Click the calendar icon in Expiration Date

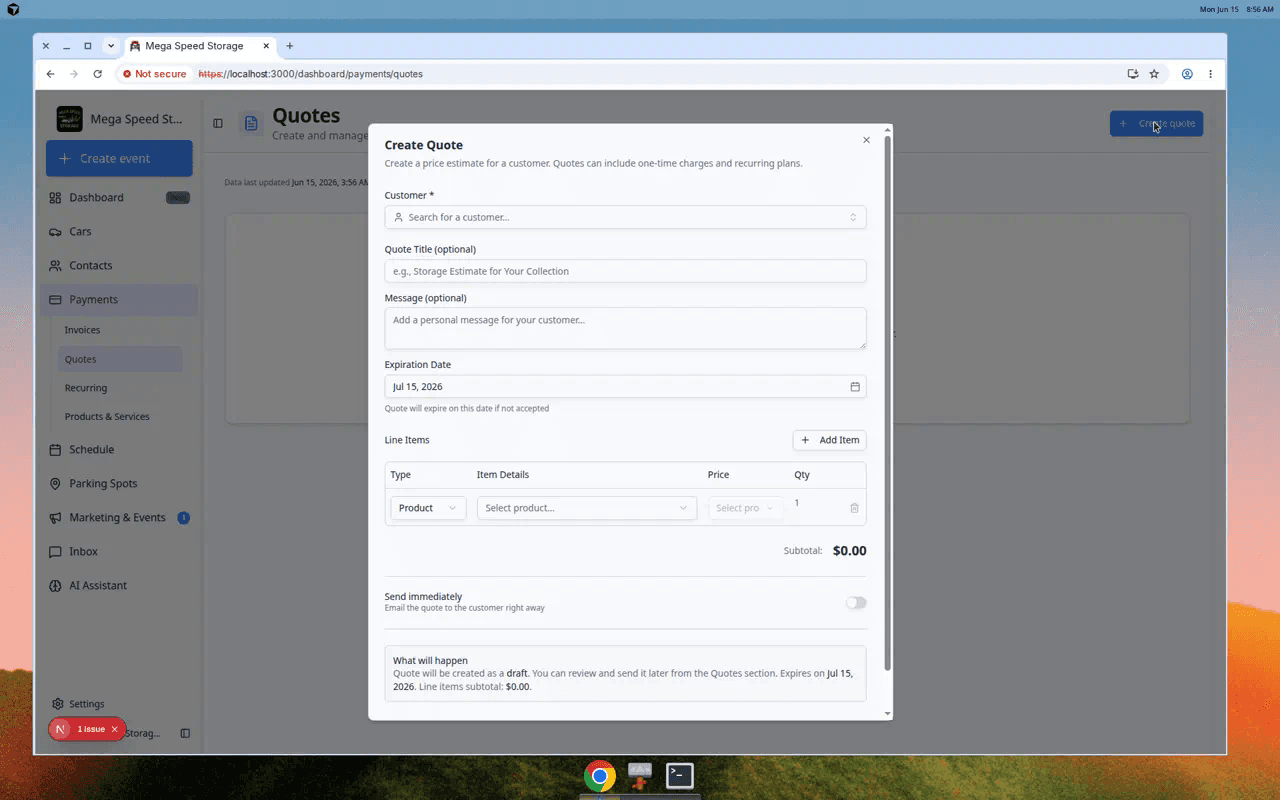pyautogui.click(x=855, y=387)
